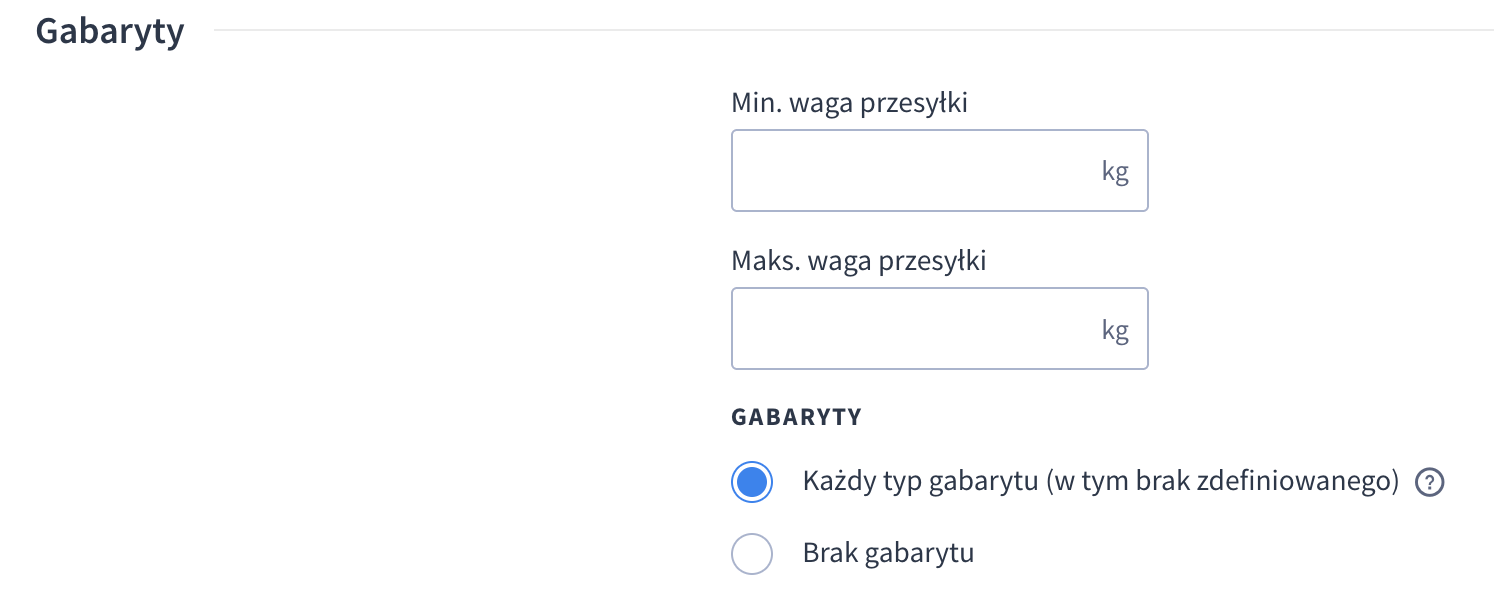The width and height of the screenshot is (1494, 604).
Task: Select 'Każdy typ gabarytu (w tym brak zdefiniowanego)'
Action: pyautogui.click(x=751, y=482)
